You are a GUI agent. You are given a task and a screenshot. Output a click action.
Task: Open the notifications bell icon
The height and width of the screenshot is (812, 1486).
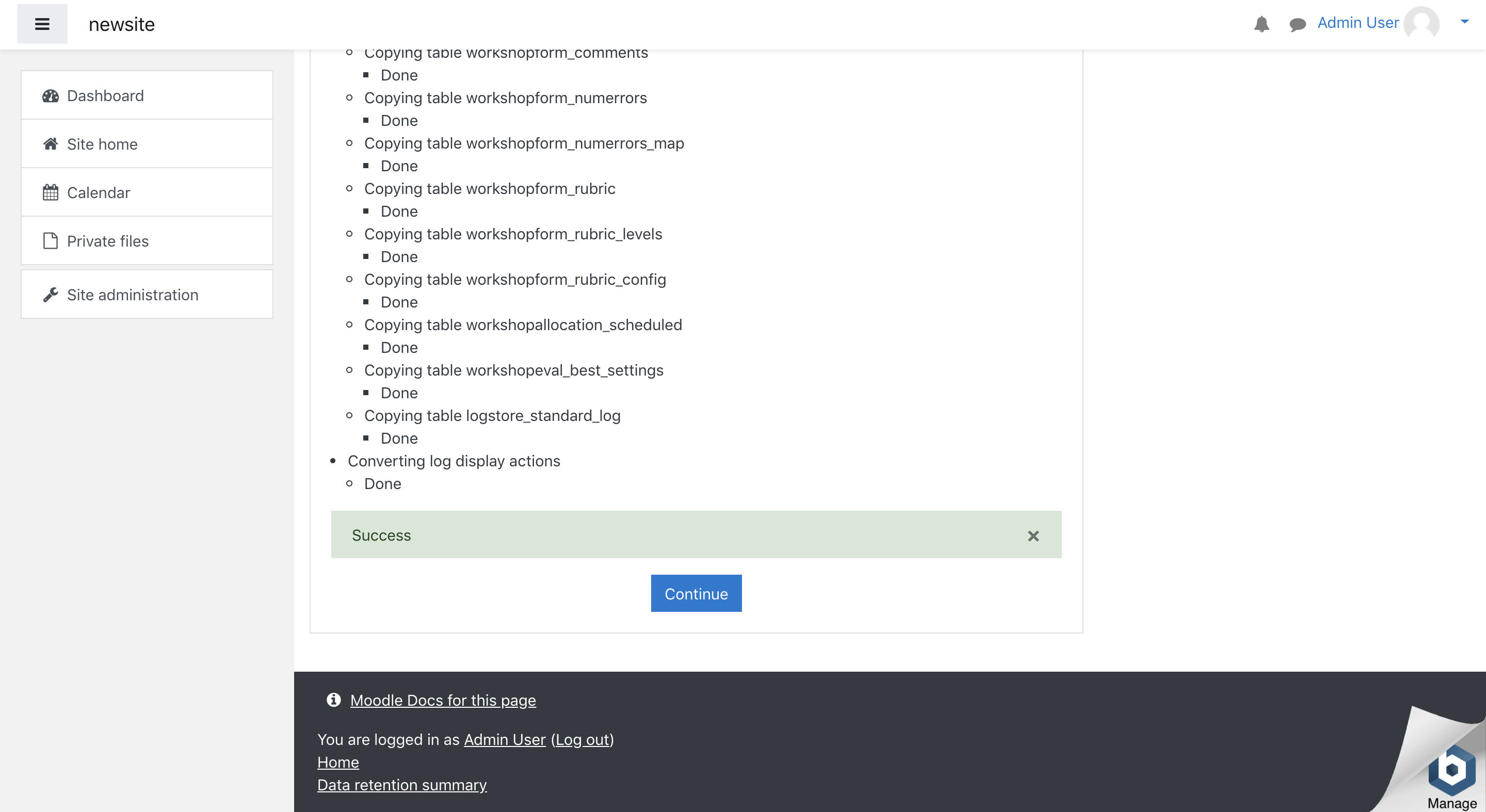1261,24
